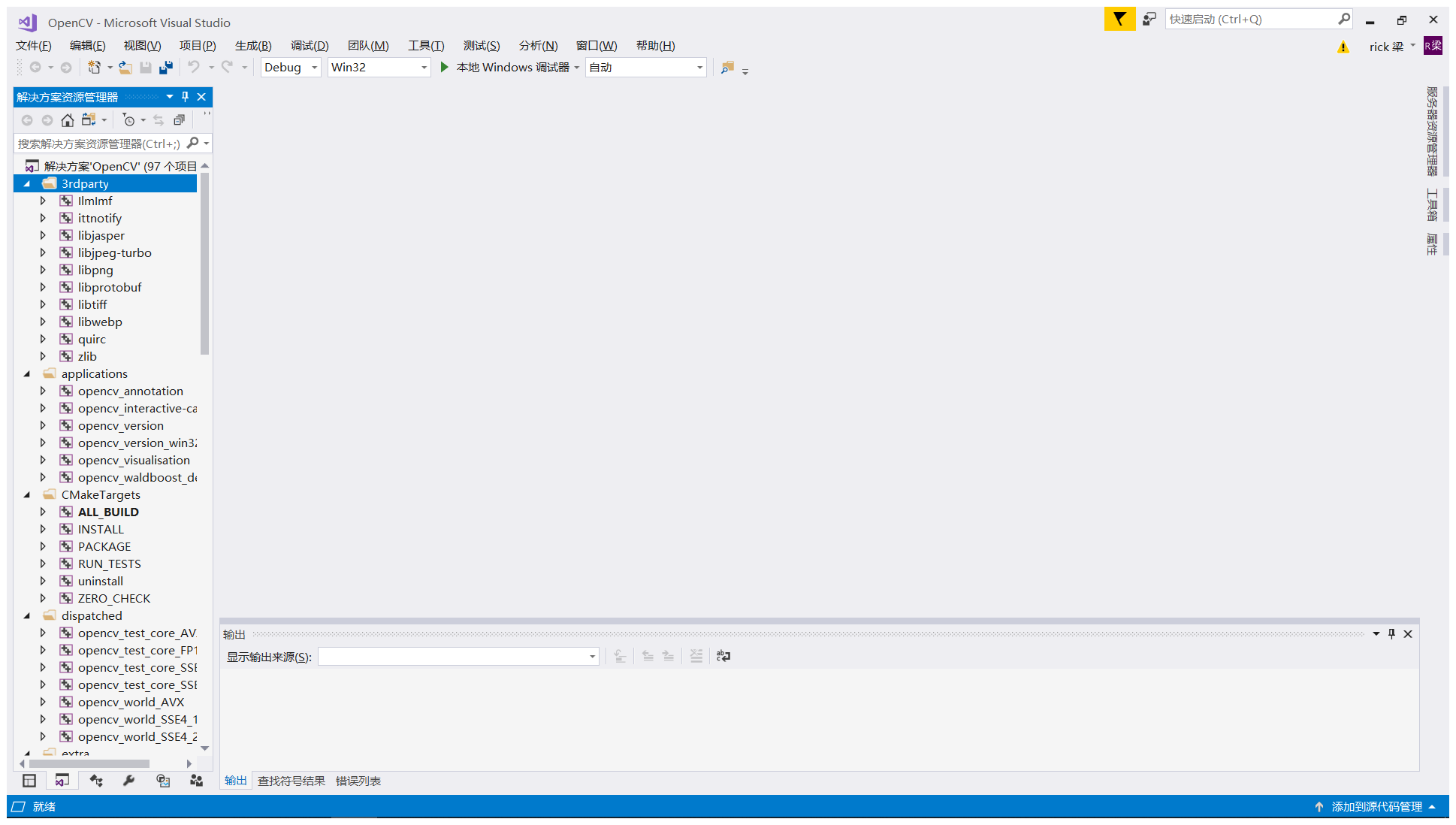The image size is (1456, 825).
Task: Click the leftmost grid window tab icon at bottom
Action: tap(29, 781)
